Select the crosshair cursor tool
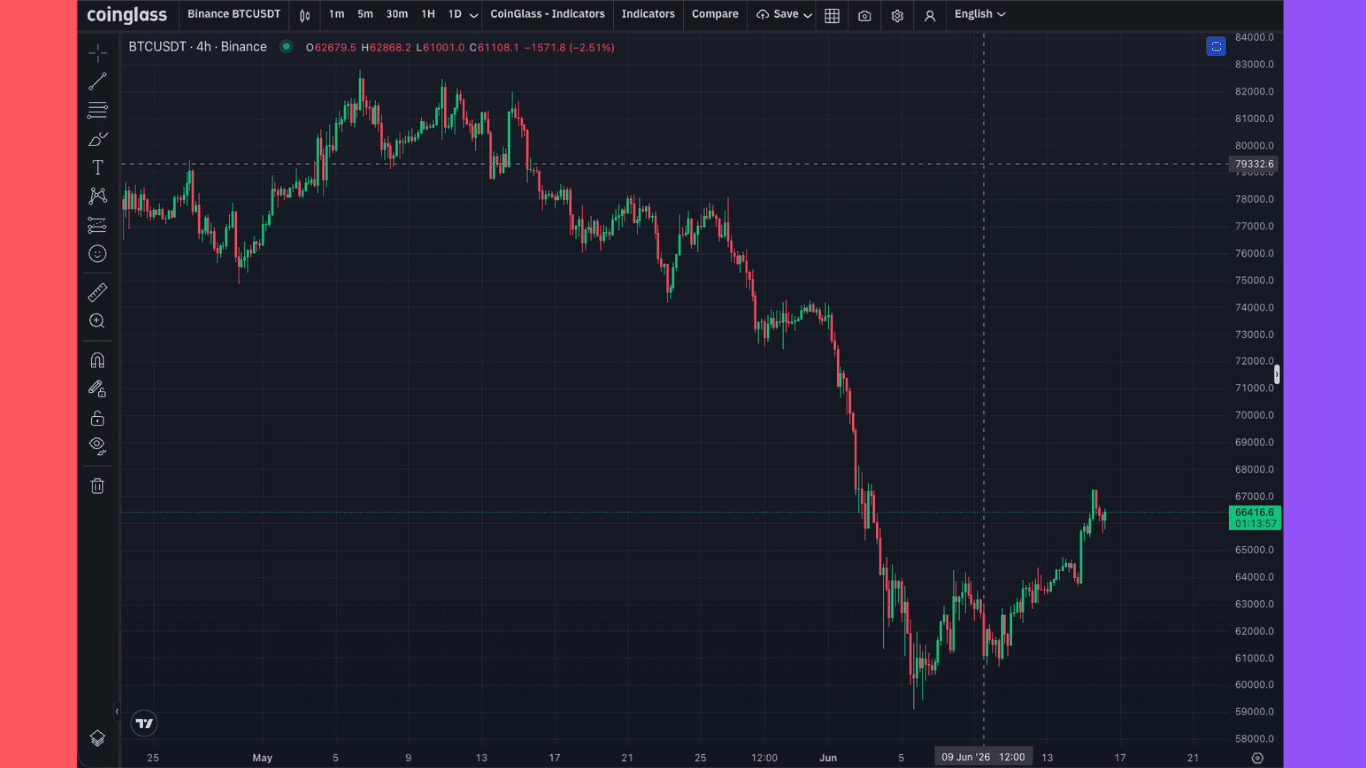Image resolution: width=1366 pixels, height=768 pixels. coord(97,52)
